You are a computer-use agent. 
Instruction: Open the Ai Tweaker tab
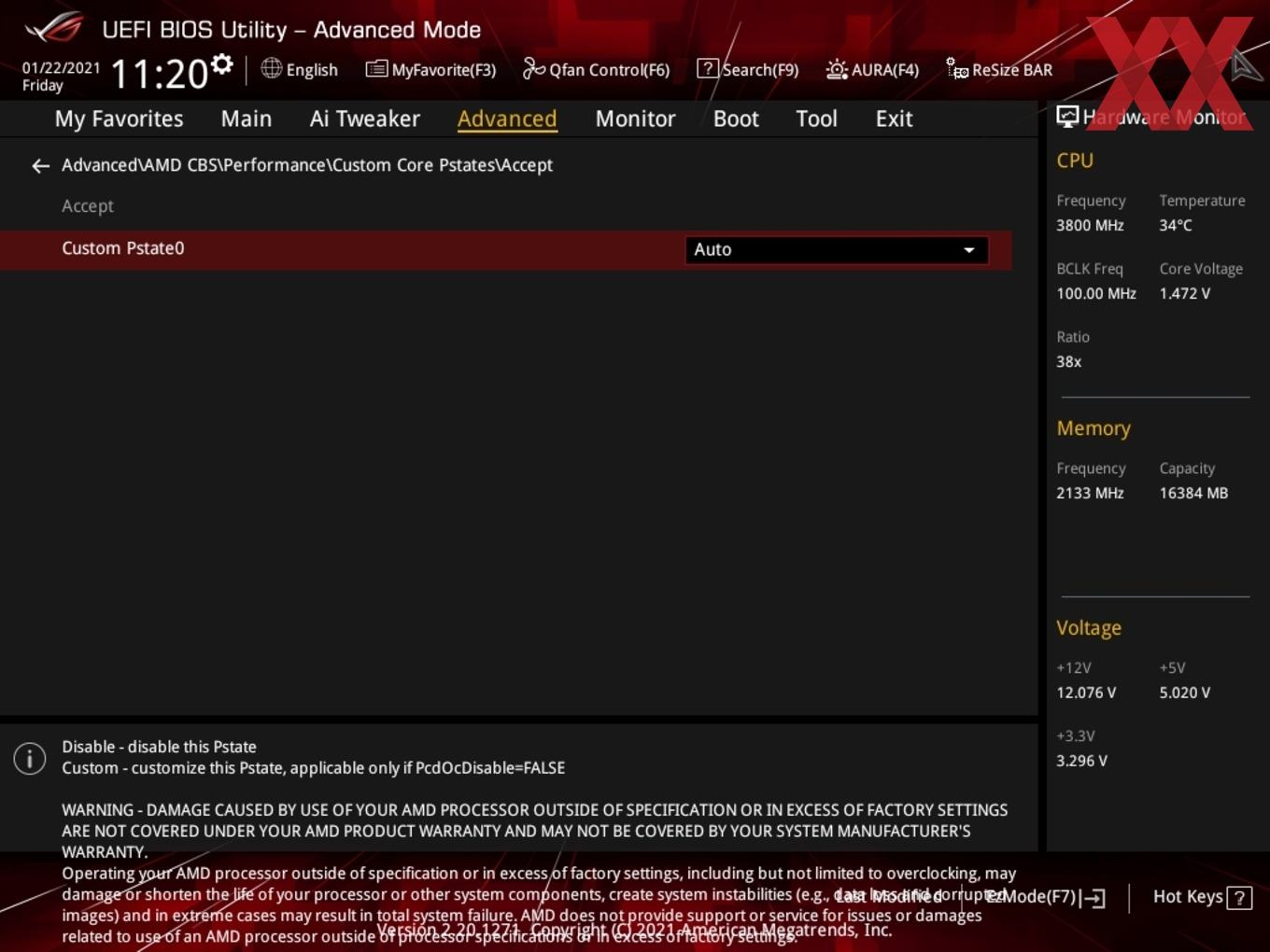coord(365,119)
